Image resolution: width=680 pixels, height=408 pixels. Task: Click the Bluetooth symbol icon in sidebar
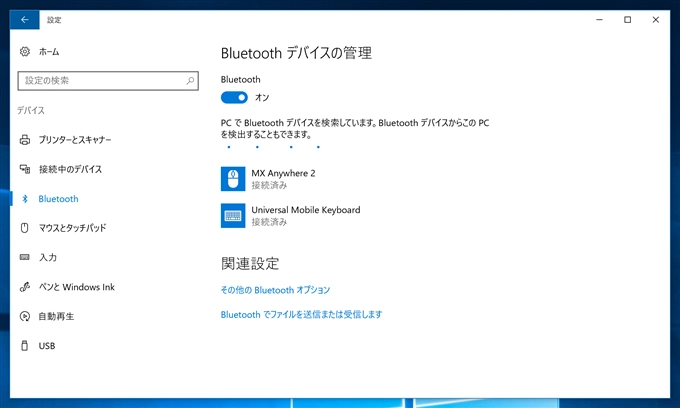(x=25, y=199)
